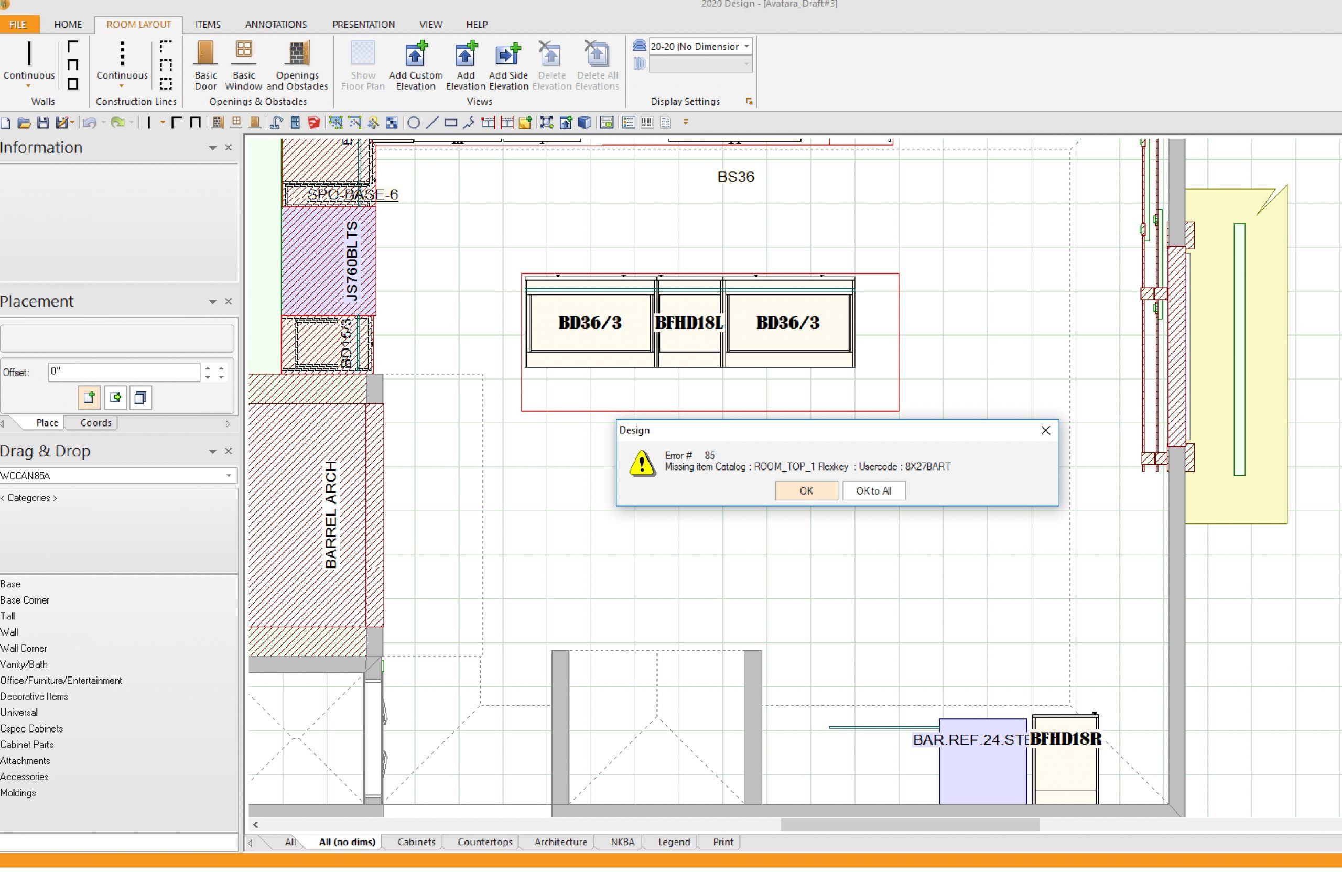This screenshot has height=896, width=1342.
Task: Click the Open folder icon in toolbar
Action: (x=24, y=123)
